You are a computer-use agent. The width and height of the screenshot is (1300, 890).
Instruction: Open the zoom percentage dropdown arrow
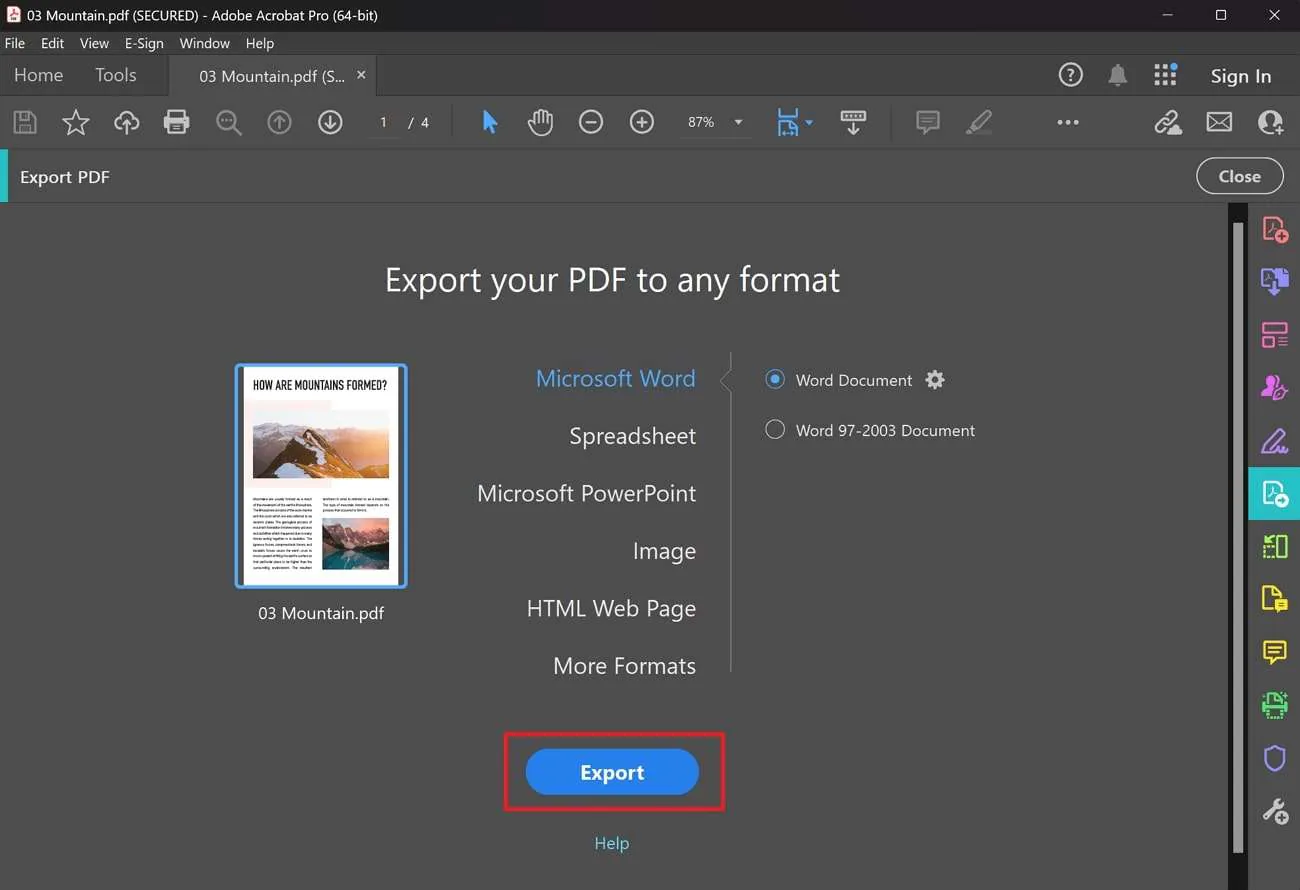pos(738,122)
